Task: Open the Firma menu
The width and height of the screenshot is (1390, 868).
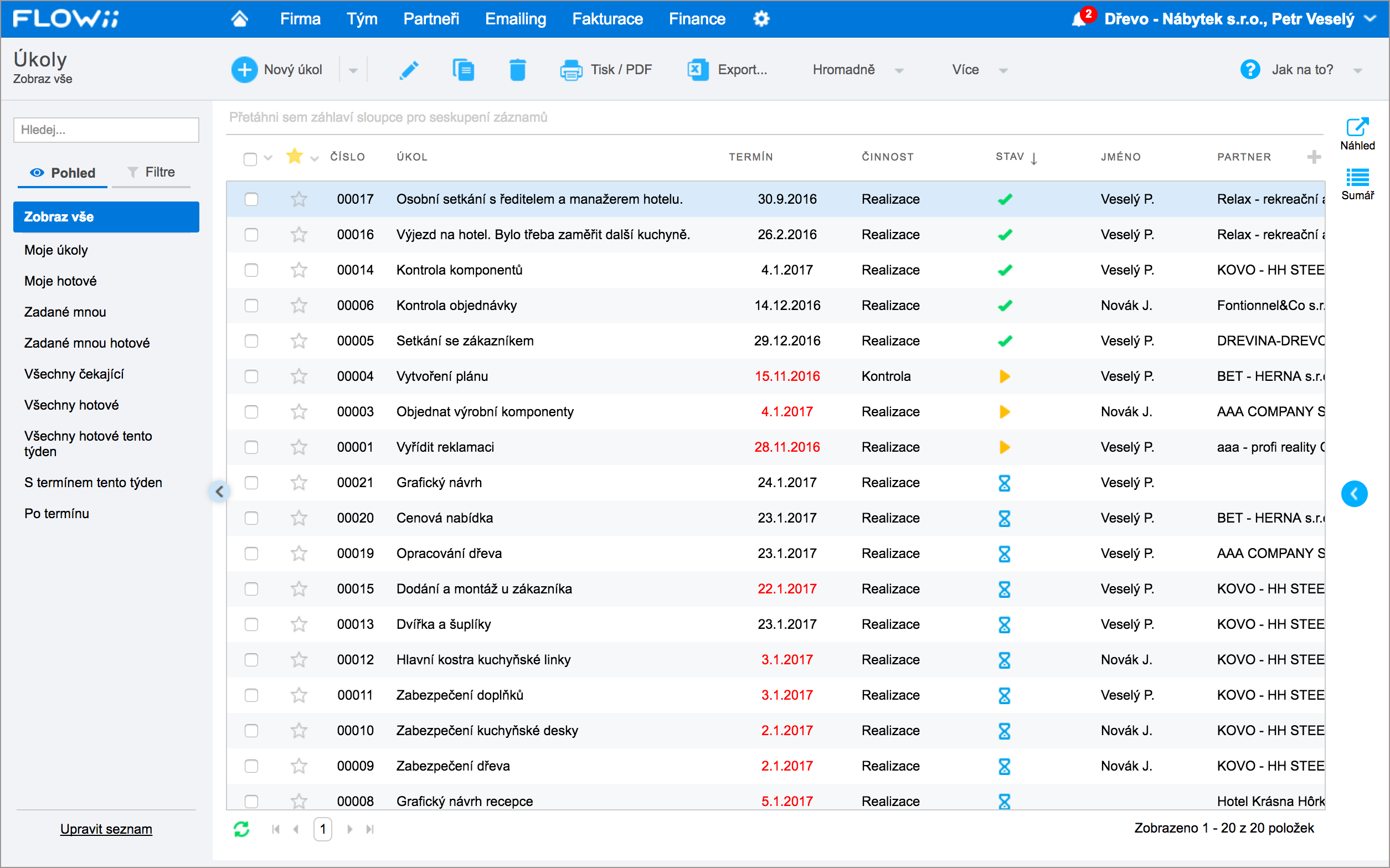Action: (x=300, y=19)
